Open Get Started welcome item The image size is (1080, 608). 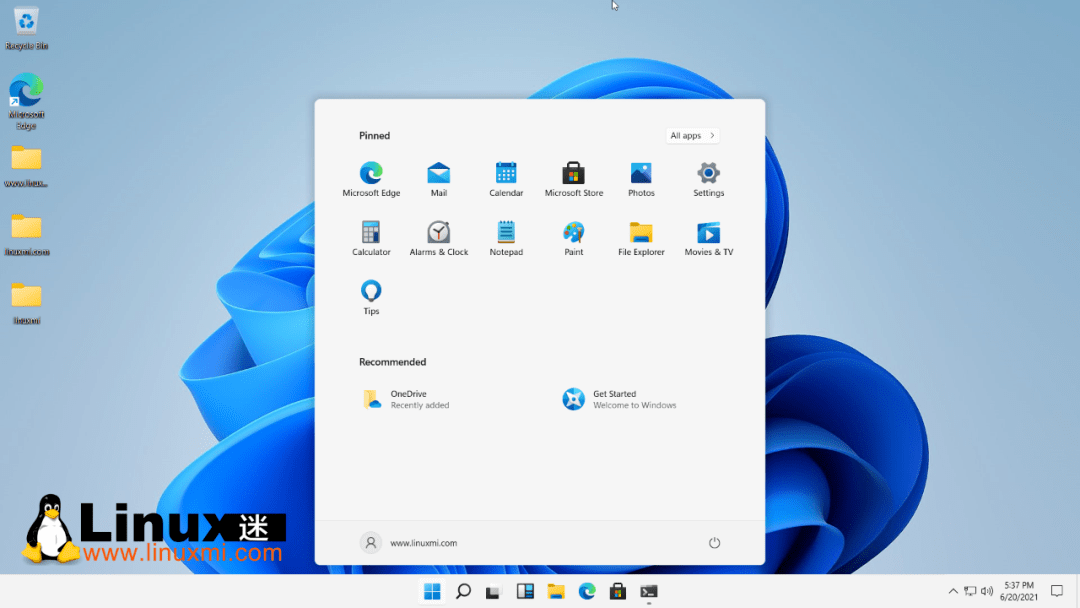pos(620,399)
